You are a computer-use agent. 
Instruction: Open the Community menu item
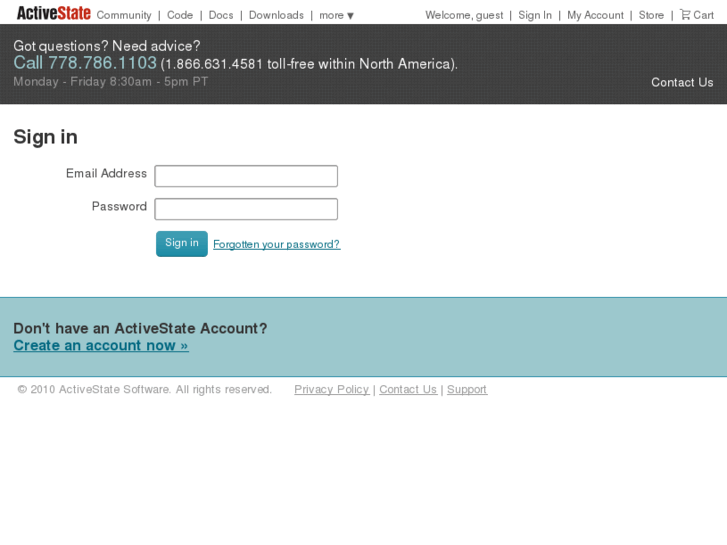124,15
